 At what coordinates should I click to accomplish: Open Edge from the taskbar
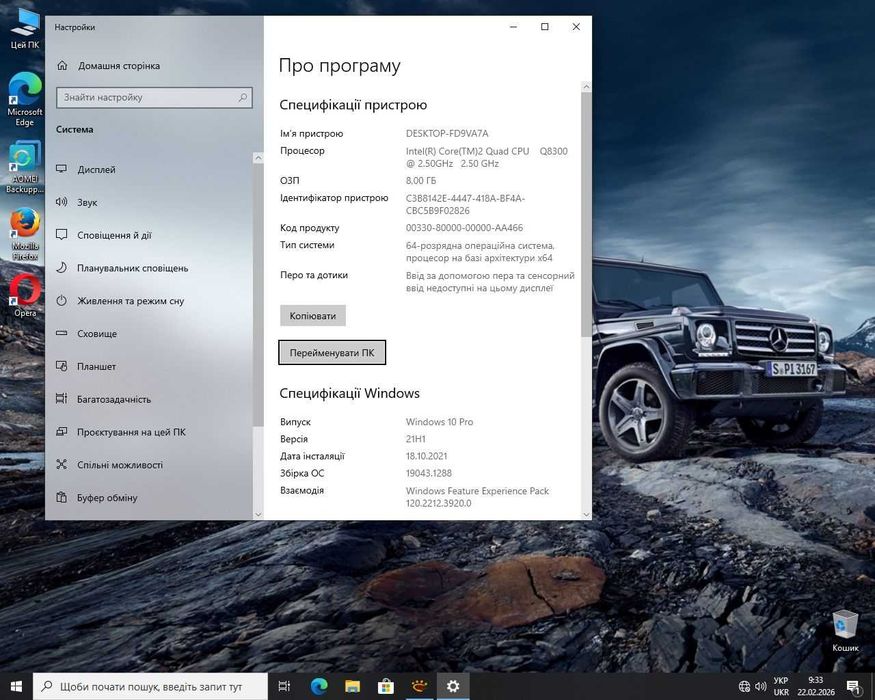tap(319, 686)
